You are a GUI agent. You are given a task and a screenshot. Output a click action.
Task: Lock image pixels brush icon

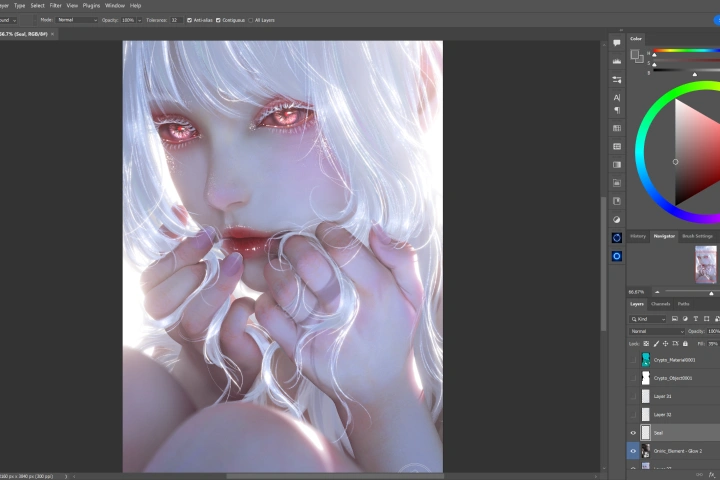pyautogui.click(x=656, y=344)
